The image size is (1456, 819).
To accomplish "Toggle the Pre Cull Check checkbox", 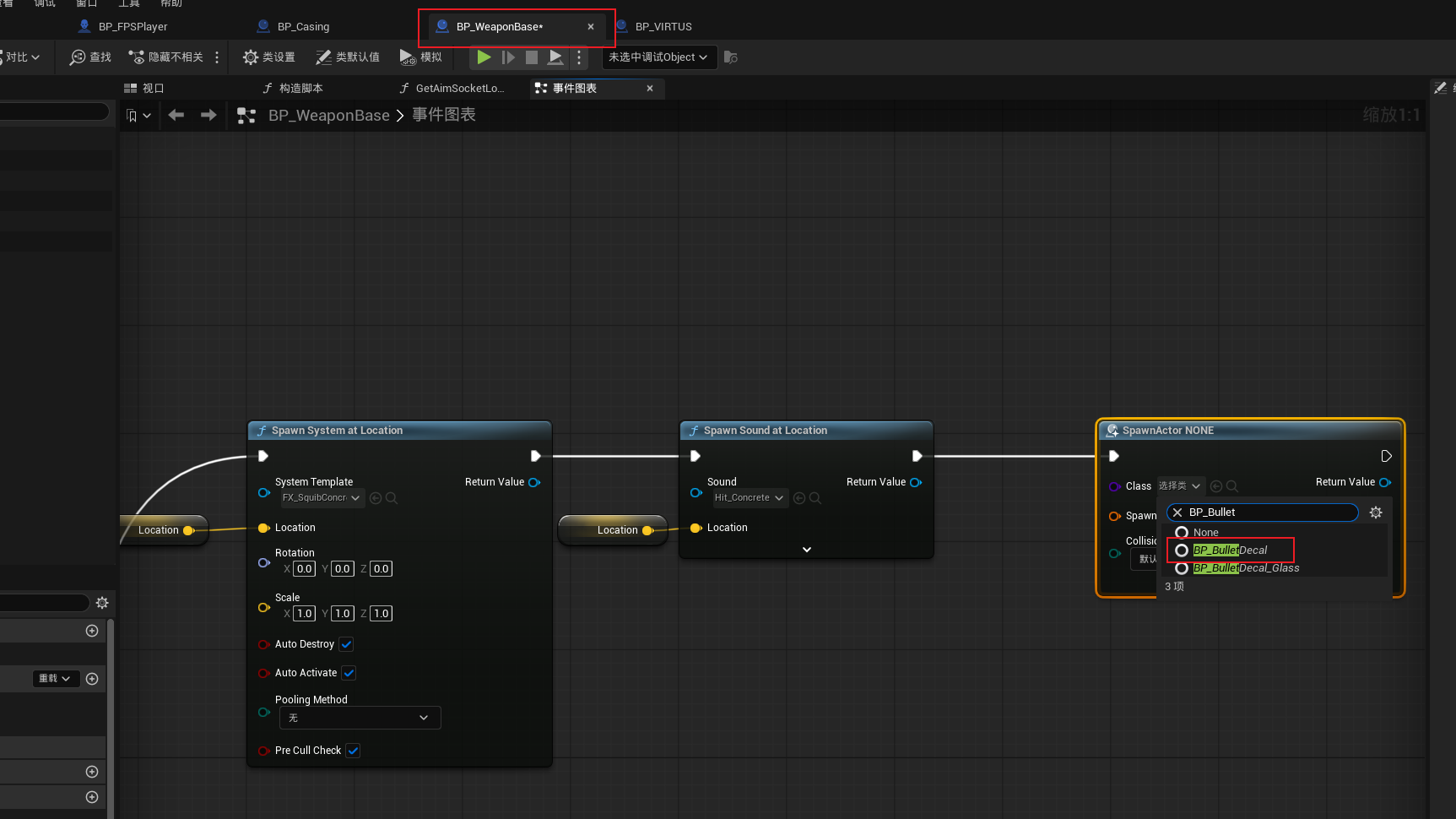I will coord(354,751).
